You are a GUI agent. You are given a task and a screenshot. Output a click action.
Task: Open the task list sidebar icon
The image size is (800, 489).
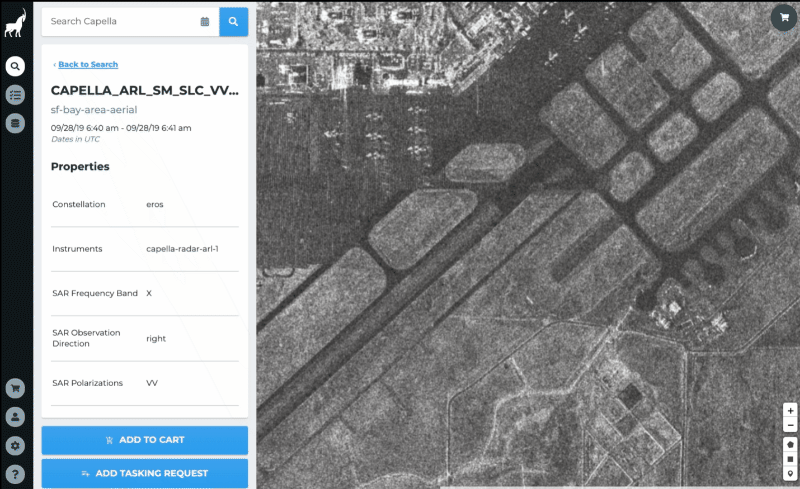pos(15,94)
